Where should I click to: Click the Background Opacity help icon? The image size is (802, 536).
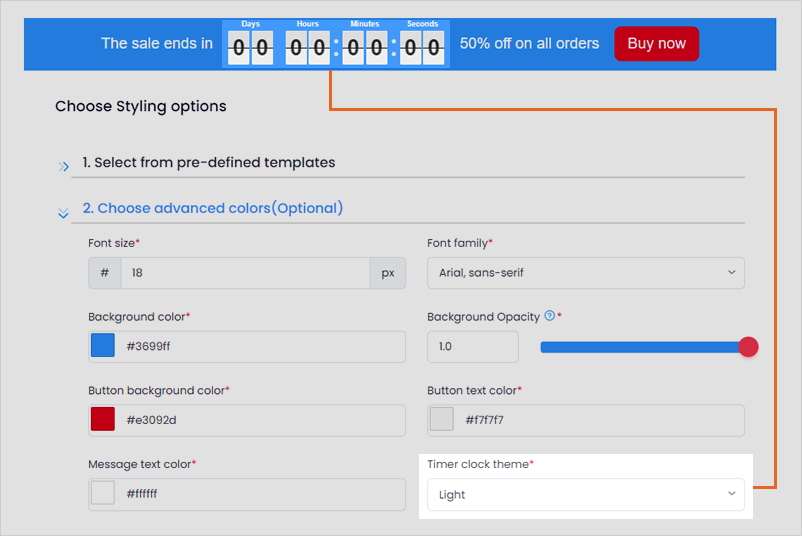(549, 316)
